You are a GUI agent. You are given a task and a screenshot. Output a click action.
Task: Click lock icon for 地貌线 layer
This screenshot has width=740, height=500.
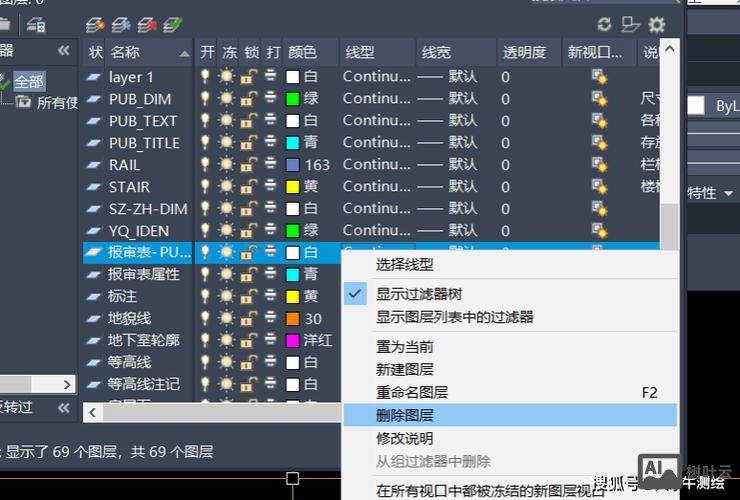[249, 318]
